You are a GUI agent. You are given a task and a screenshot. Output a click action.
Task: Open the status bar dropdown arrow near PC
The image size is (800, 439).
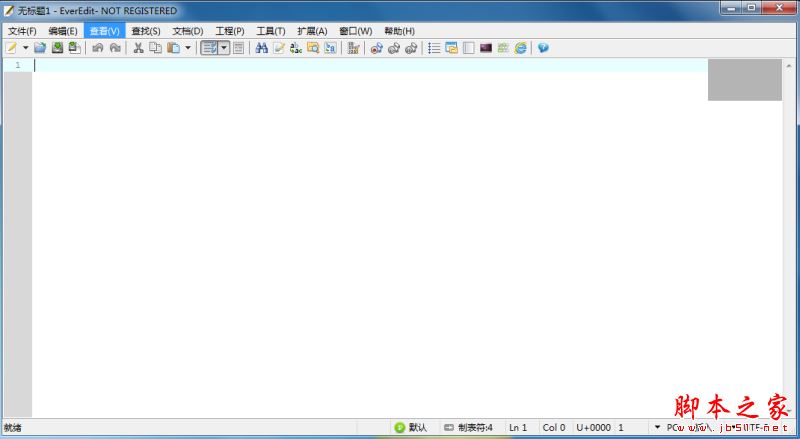tap(657, 427)
